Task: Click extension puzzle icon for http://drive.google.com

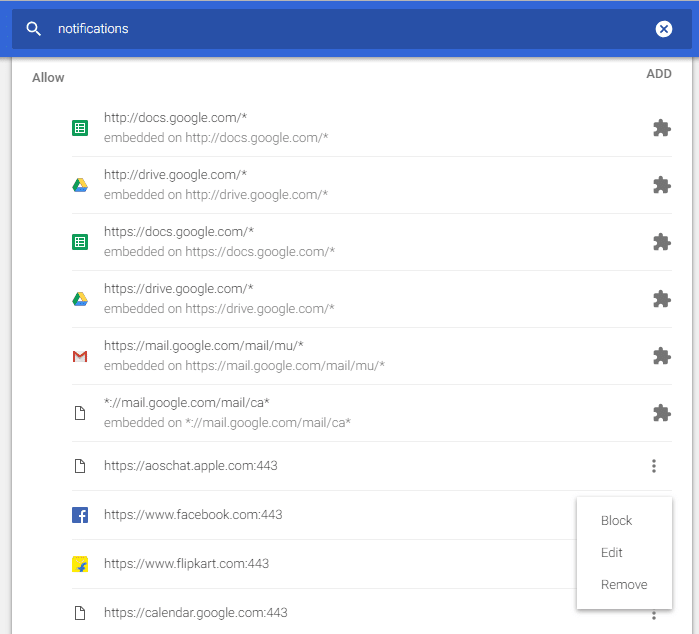Action: coord(661,185)
